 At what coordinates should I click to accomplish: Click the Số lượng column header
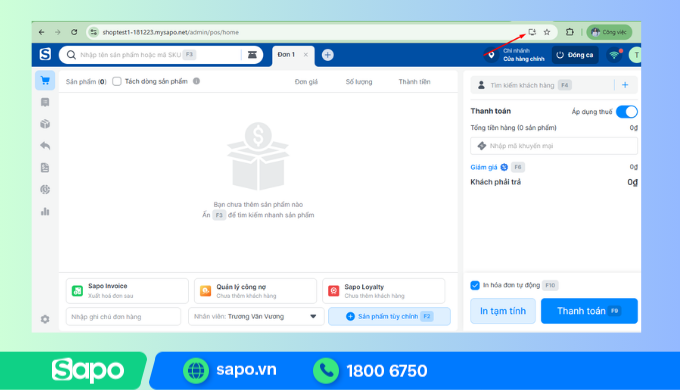click(359, 82)
